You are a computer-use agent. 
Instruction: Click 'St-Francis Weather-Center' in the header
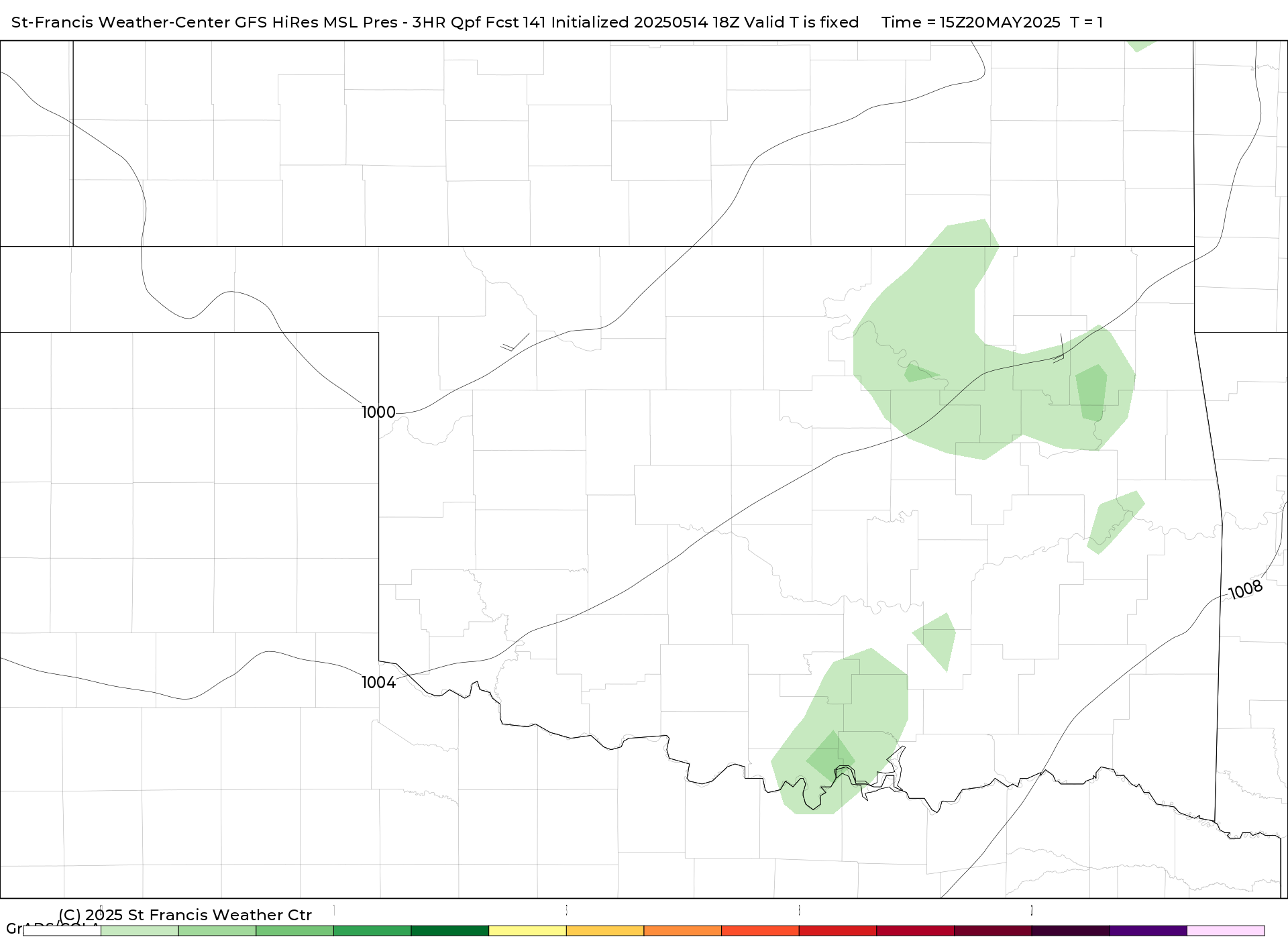[121, 22]
